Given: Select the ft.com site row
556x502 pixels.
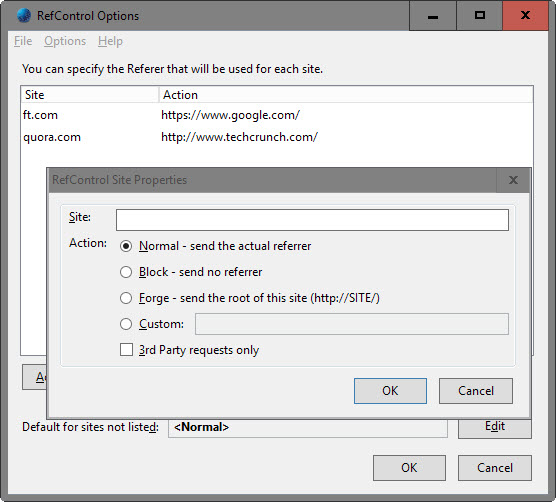Looking at the screenshot, I should pos(277,115).
